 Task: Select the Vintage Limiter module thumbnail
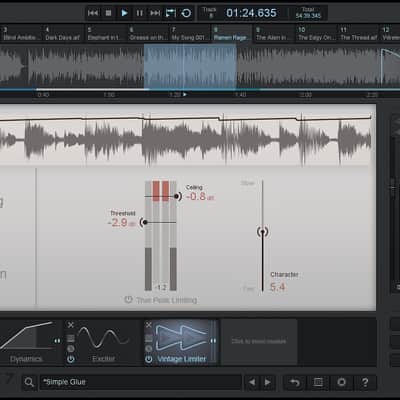pyautogui.click(x=182, y=338)
